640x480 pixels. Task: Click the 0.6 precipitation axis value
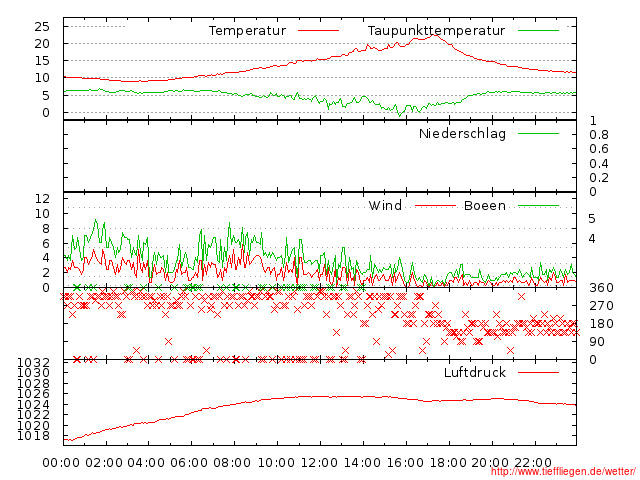599,149
